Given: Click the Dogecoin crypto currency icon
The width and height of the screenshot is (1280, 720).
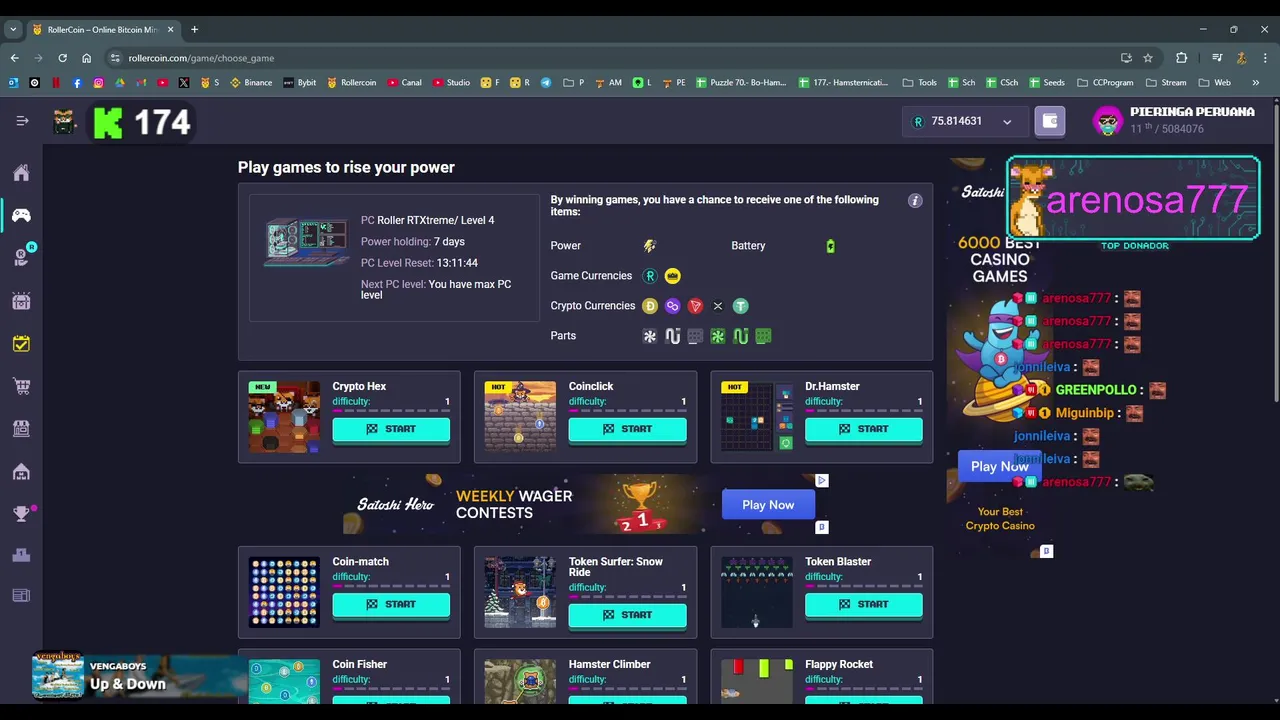Looking at the screenshot, I should pos(650,306).
